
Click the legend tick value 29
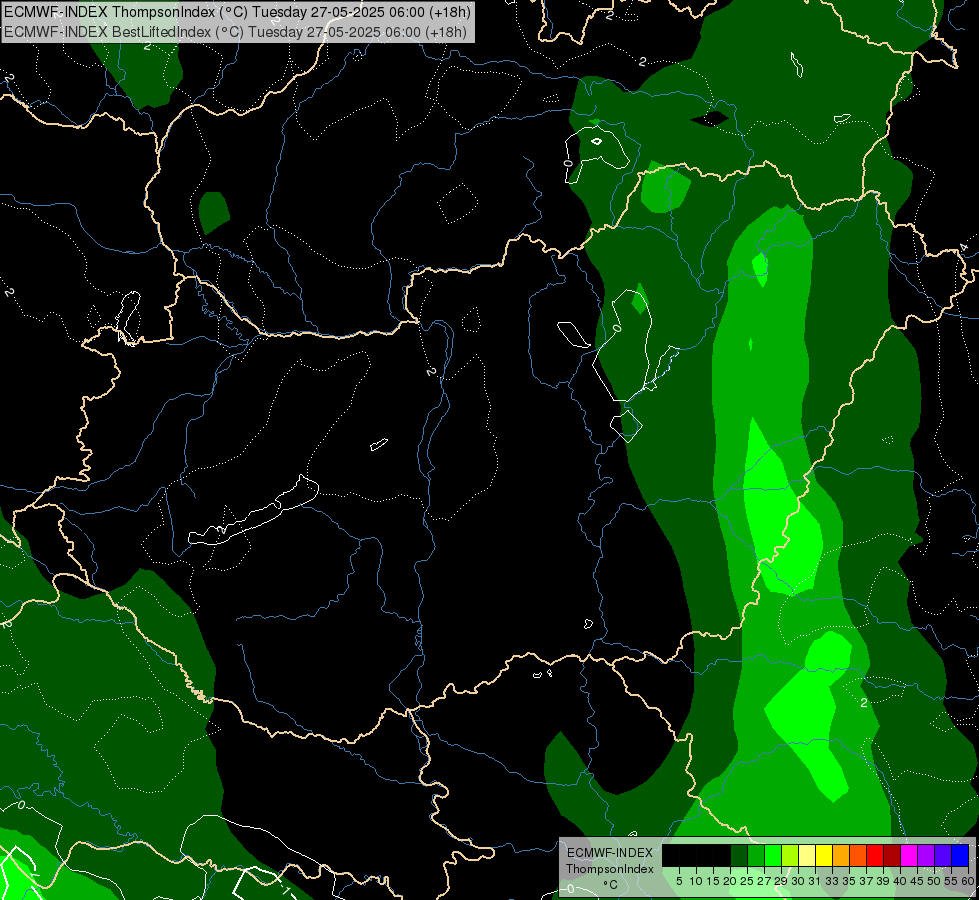pos(780,881)
